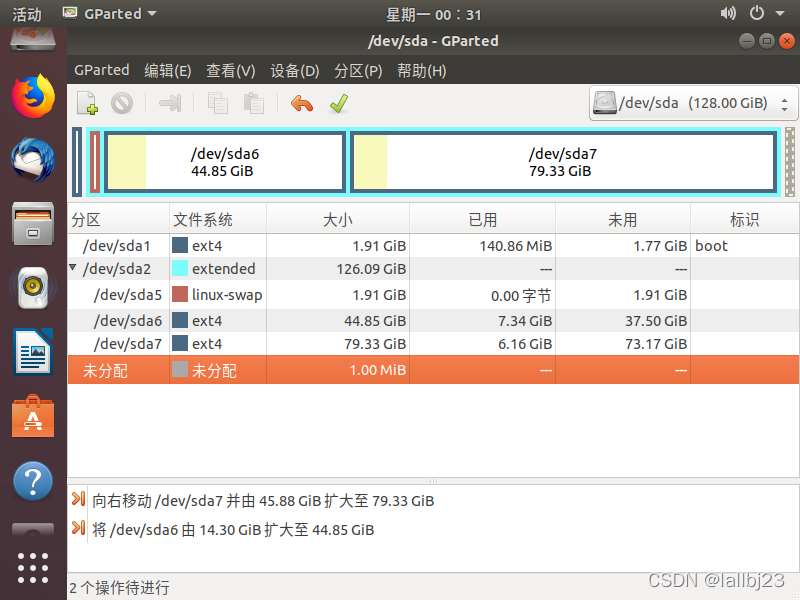The width and height of the screenshot is (800, 600).
Task: Open the 查看(V) menu
Action: (x=231, y=70)
